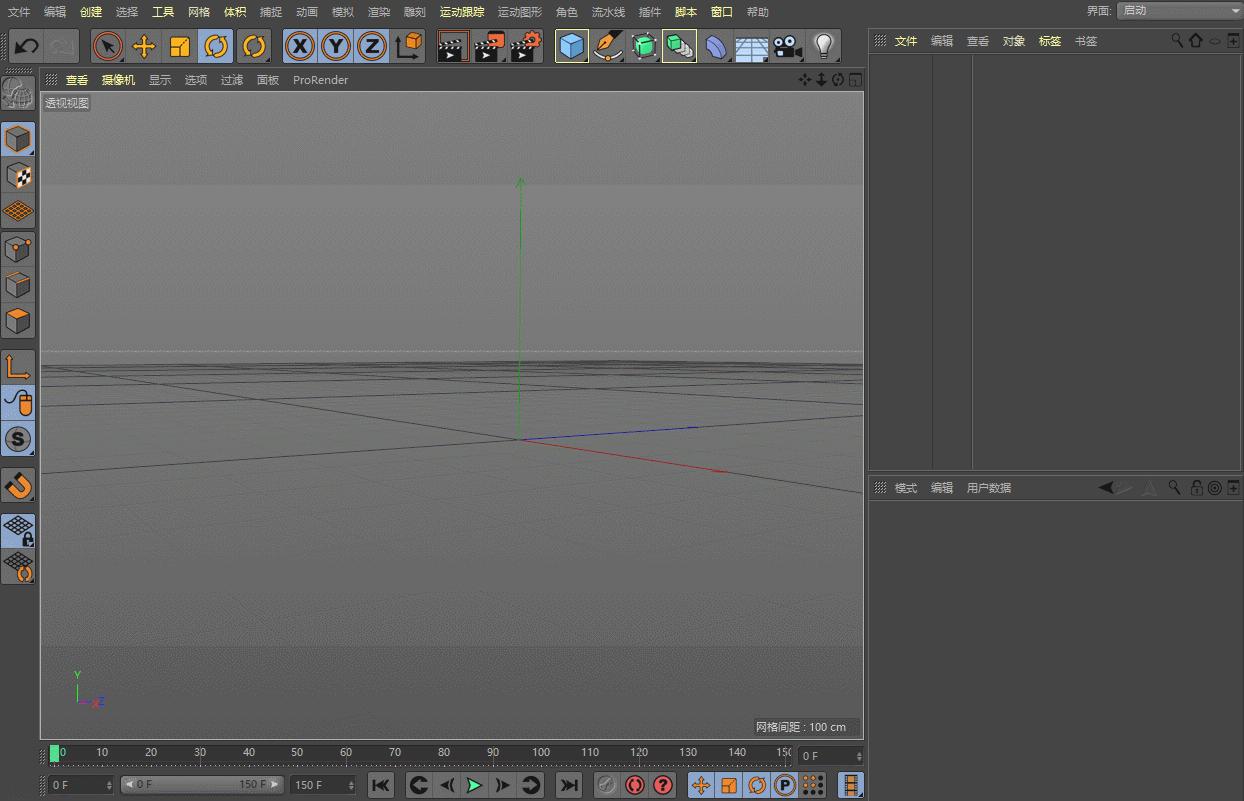Render the active viewport

[x=451, y=46]
